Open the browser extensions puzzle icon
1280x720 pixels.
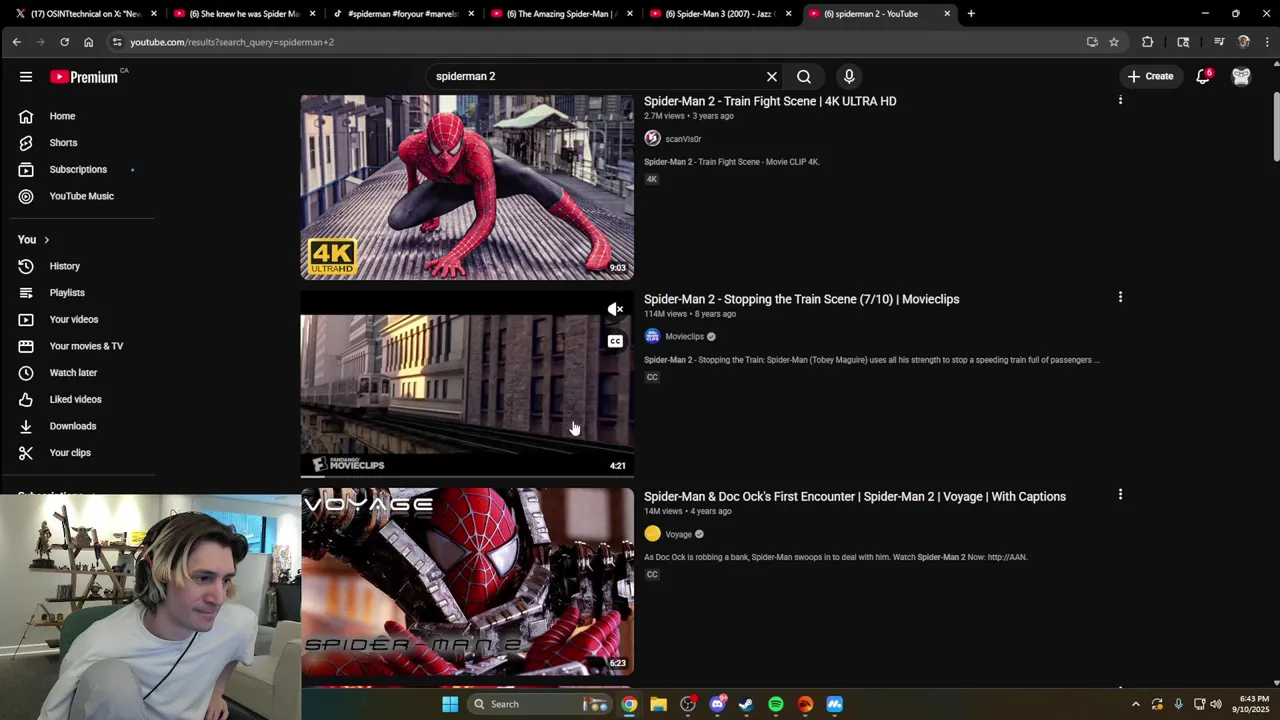1147,42
